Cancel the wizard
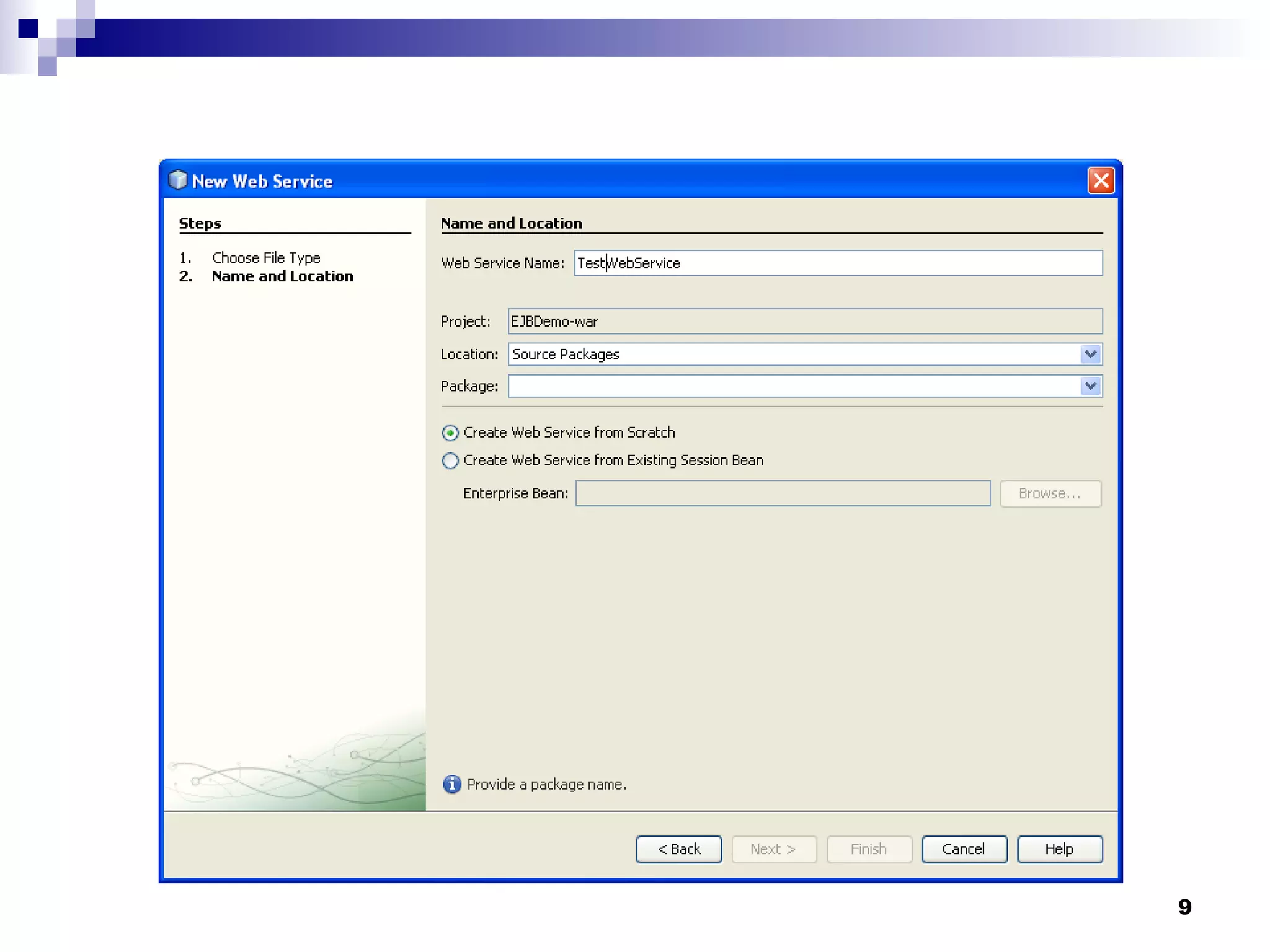1270x952 pixels. coord(964,849)
